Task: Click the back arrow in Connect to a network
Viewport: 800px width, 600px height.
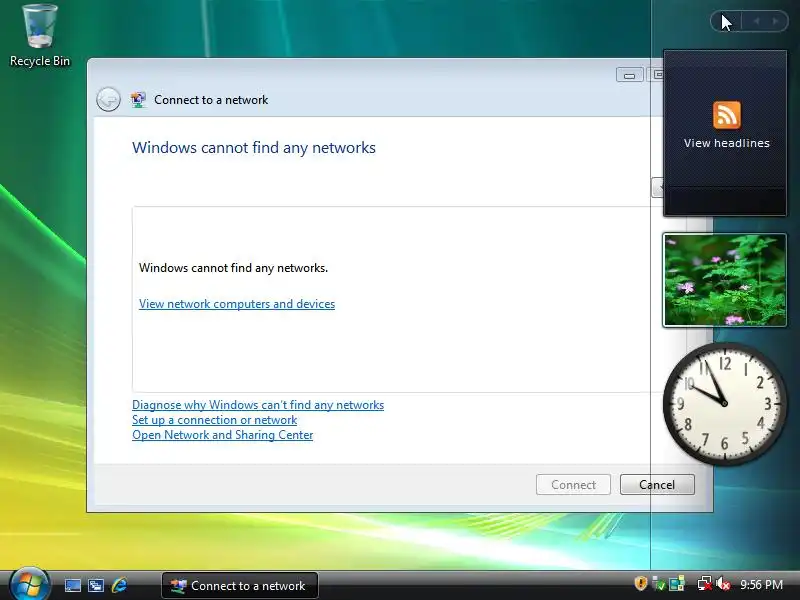Action: (108, 99)
